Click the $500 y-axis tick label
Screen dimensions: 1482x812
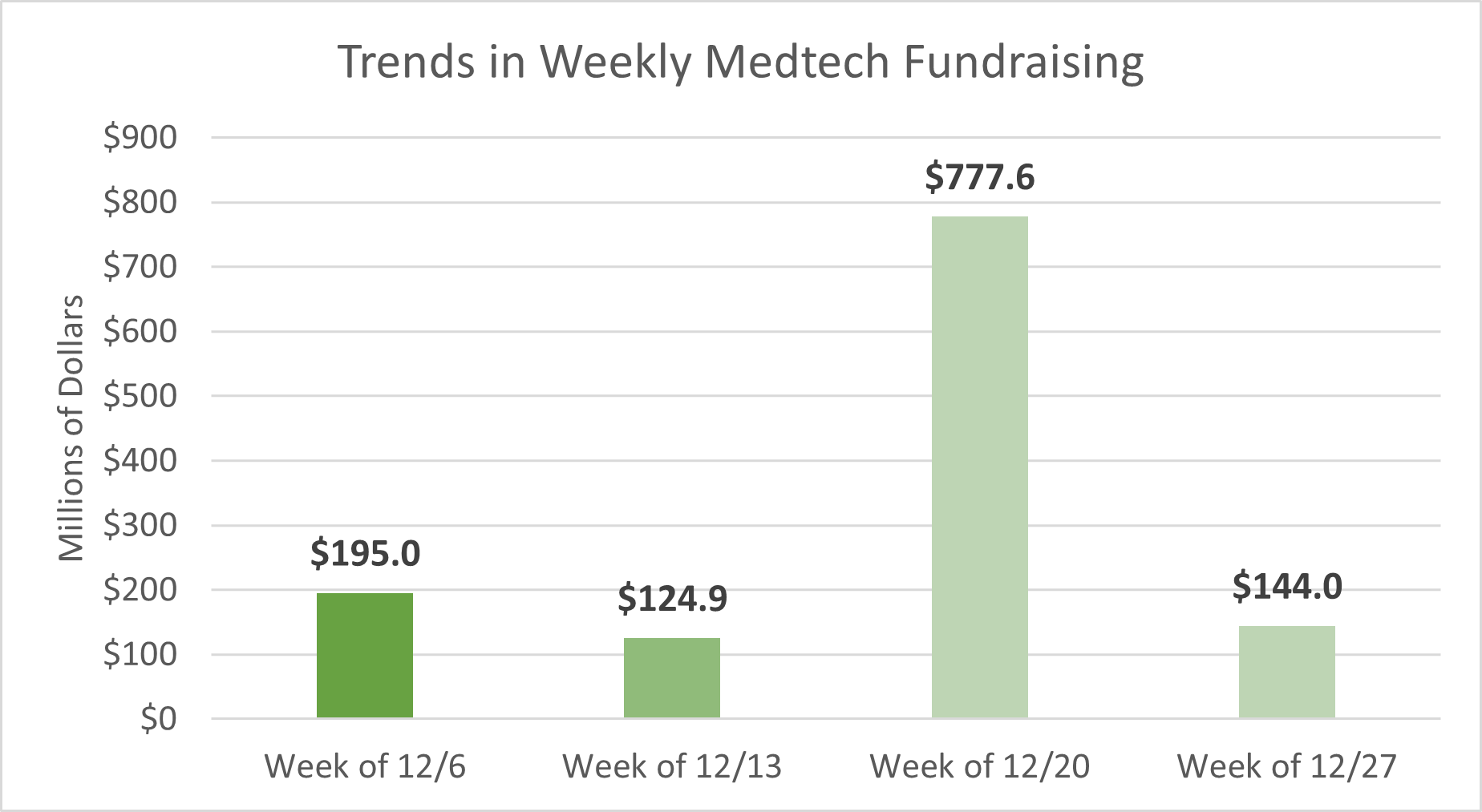pos(140,396)
